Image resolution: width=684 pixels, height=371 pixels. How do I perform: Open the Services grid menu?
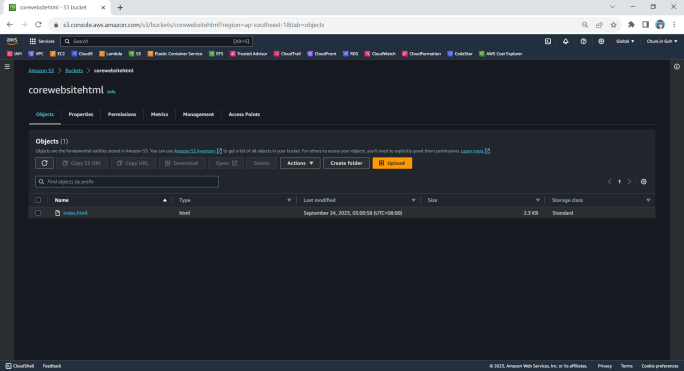click(x=42, y=41)
